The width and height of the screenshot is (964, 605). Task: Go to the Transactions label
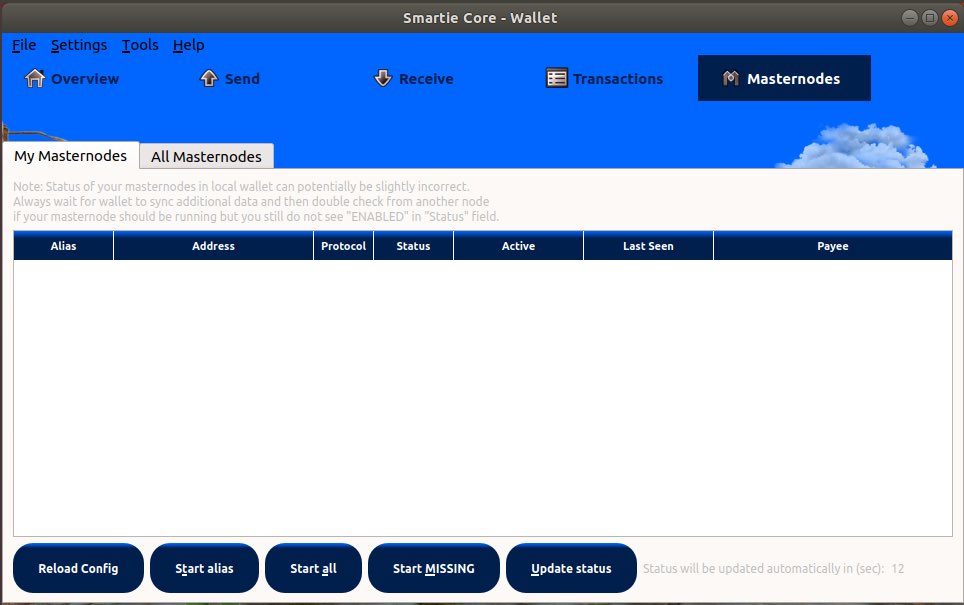coord(618,79)
